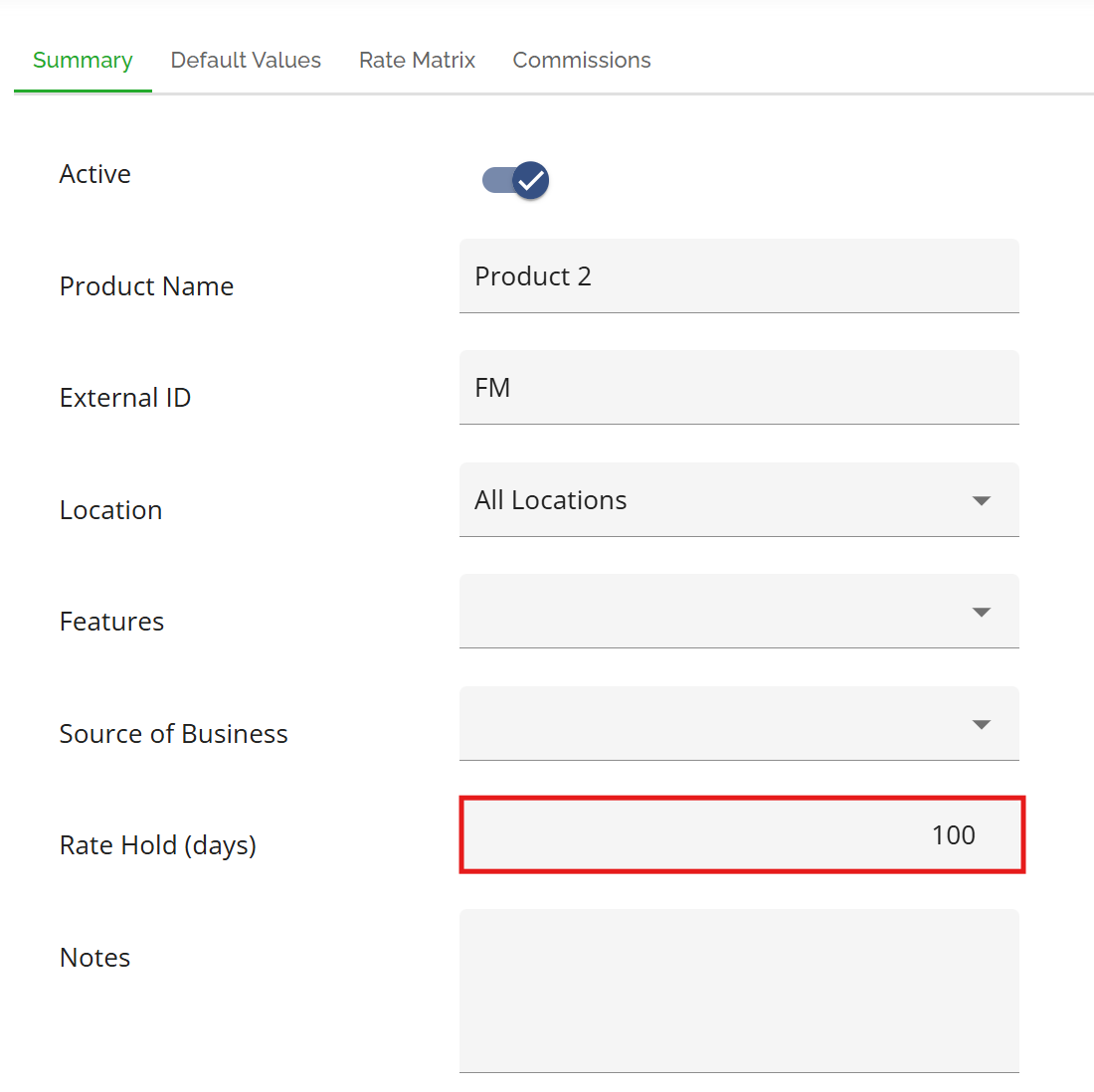The width and height of the screenshot is (1094, 1092).
Task: Click the Location label text
Action: [x=110, y=510]
